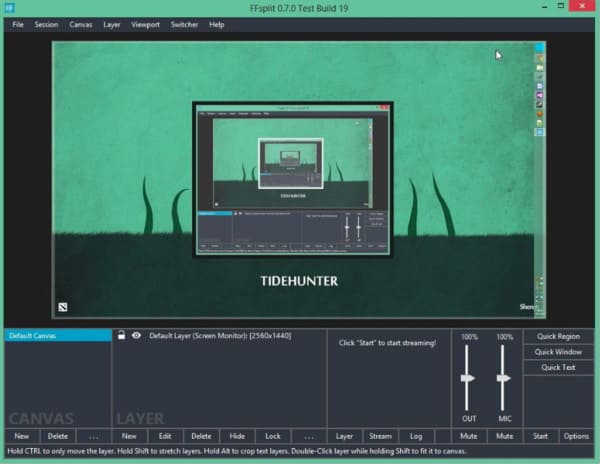Open the Canvas menu

click(81, 24)
